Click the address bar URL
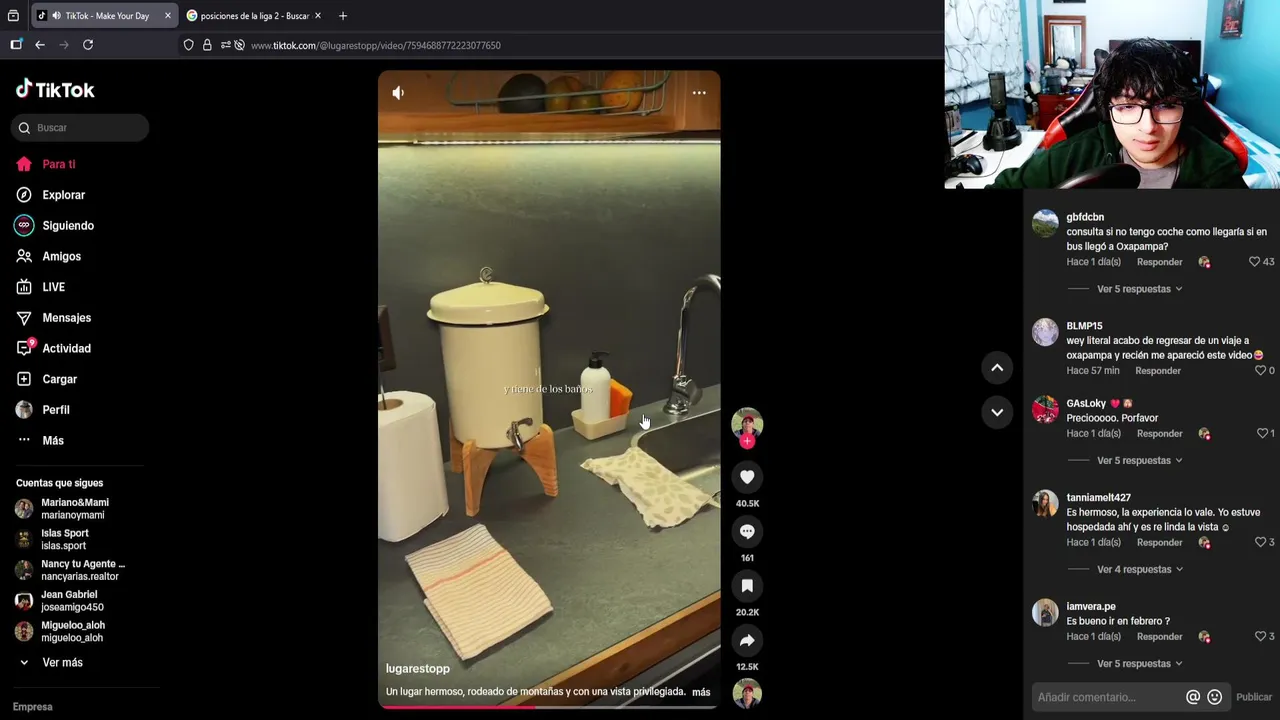This screenshot has width=1280, height=720. [x=376, y=45]
